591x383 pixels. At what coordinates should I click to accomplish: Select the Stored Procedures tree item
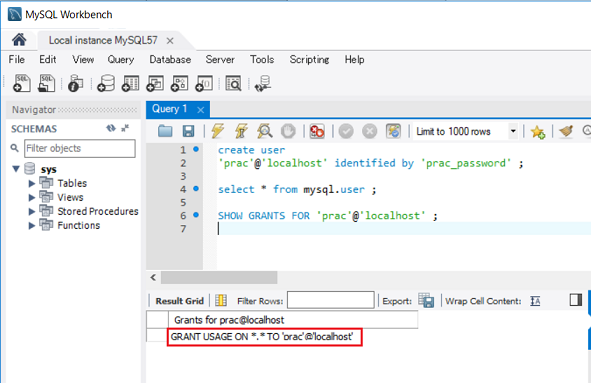pos(98,211)
